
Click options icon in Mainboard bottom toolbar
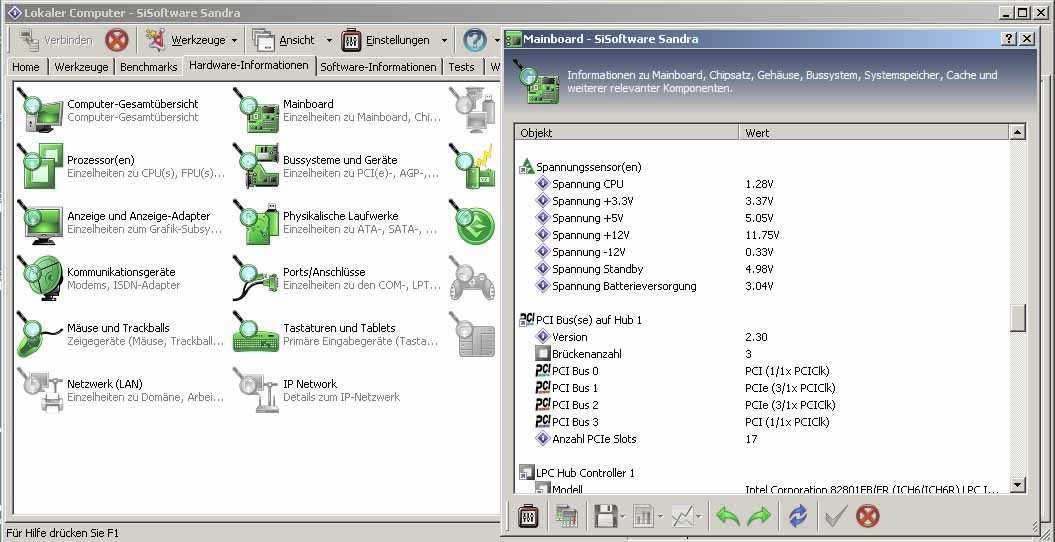tap(528, 516)
